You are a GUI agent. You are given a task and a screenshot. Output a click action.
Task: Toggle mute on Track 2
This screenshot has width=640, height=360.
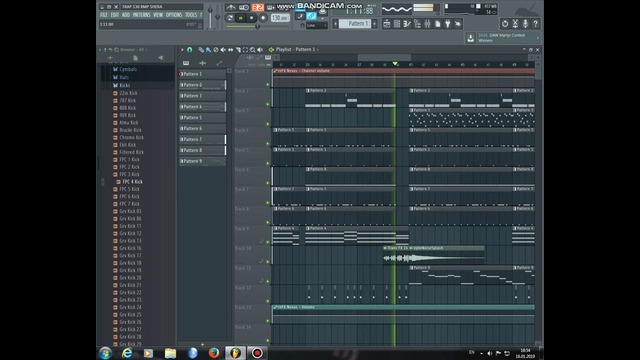[268, 104]
